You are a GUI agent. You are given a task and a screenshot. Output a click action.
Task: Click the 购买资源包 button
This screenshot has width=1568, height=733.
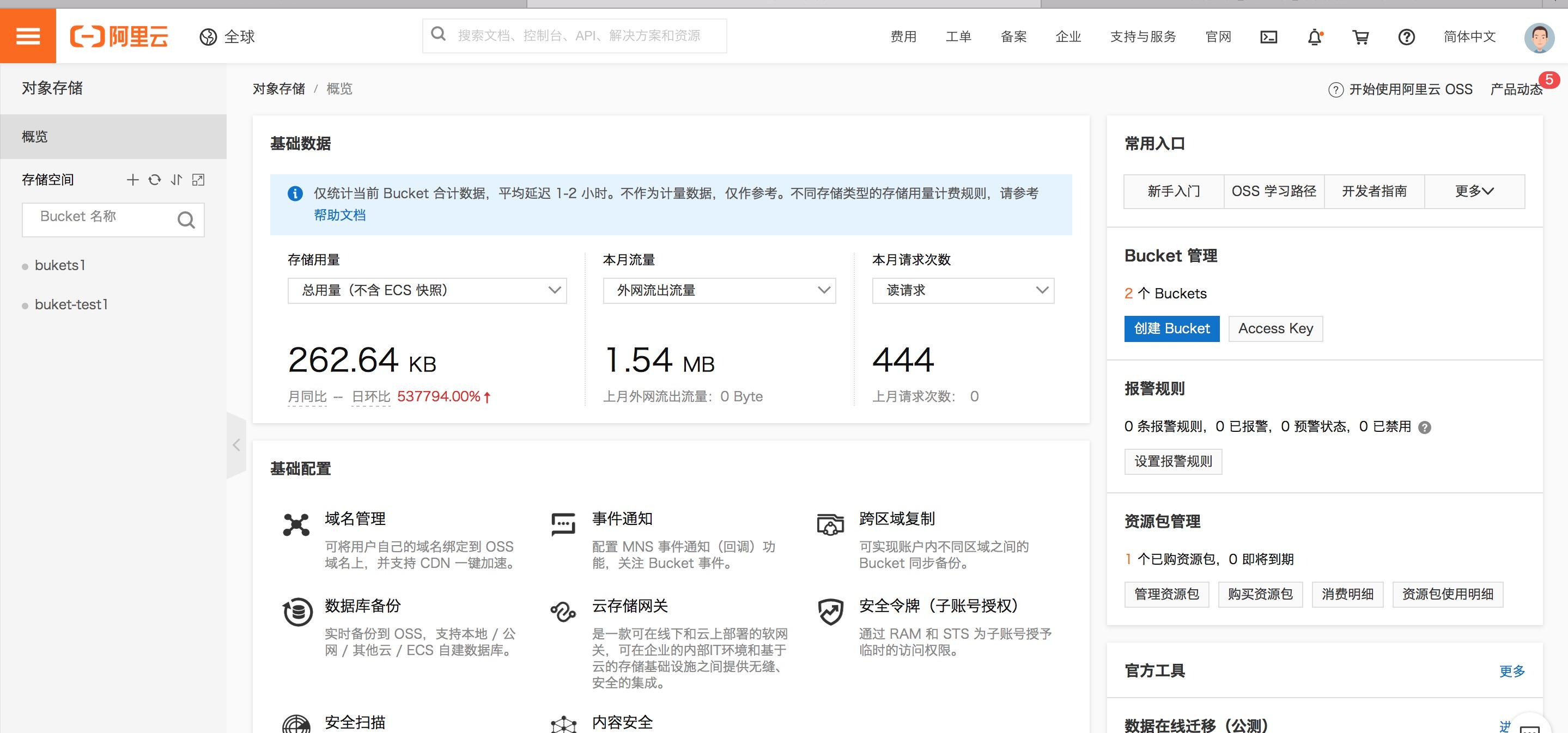point(1260,594)
